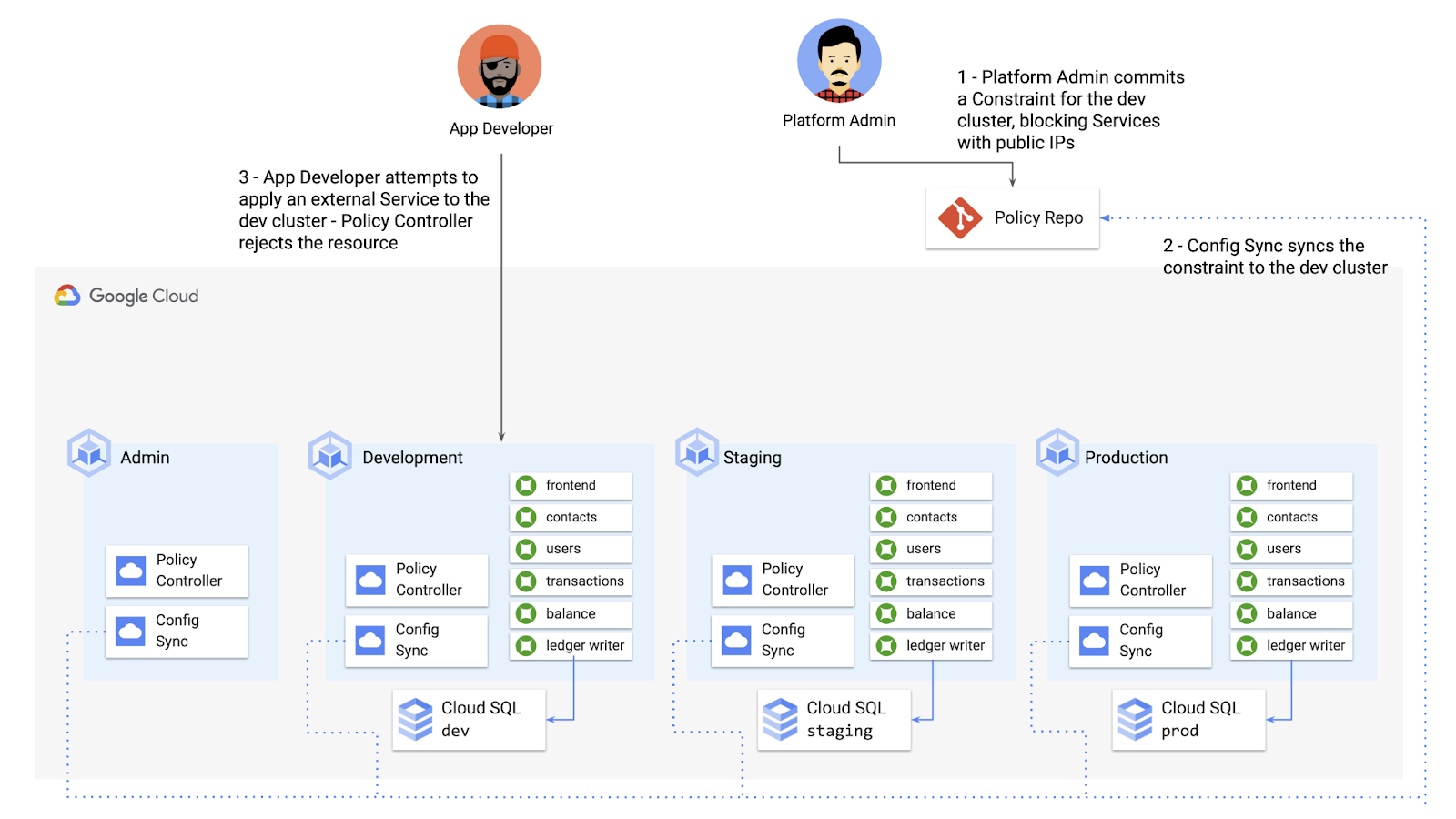Click Production Policy Controller cloud icon

tap(1095, 580)
